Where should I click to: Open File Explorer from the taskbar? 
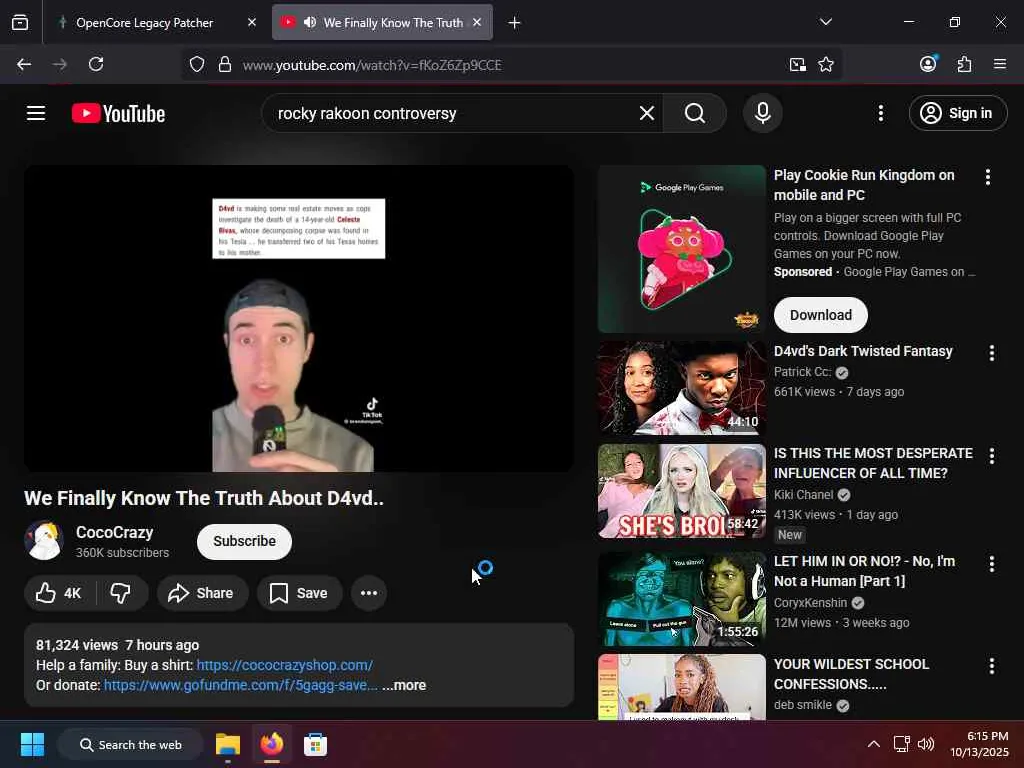pyautogui.click(x=228, y=744)
